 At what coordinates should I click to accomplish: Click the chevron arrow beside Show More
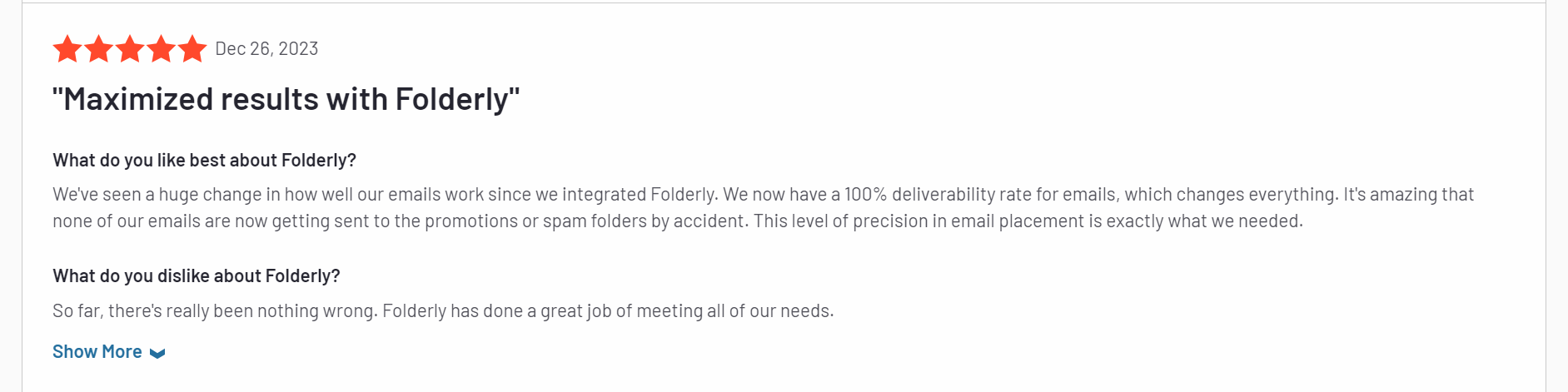click(157, 353)
